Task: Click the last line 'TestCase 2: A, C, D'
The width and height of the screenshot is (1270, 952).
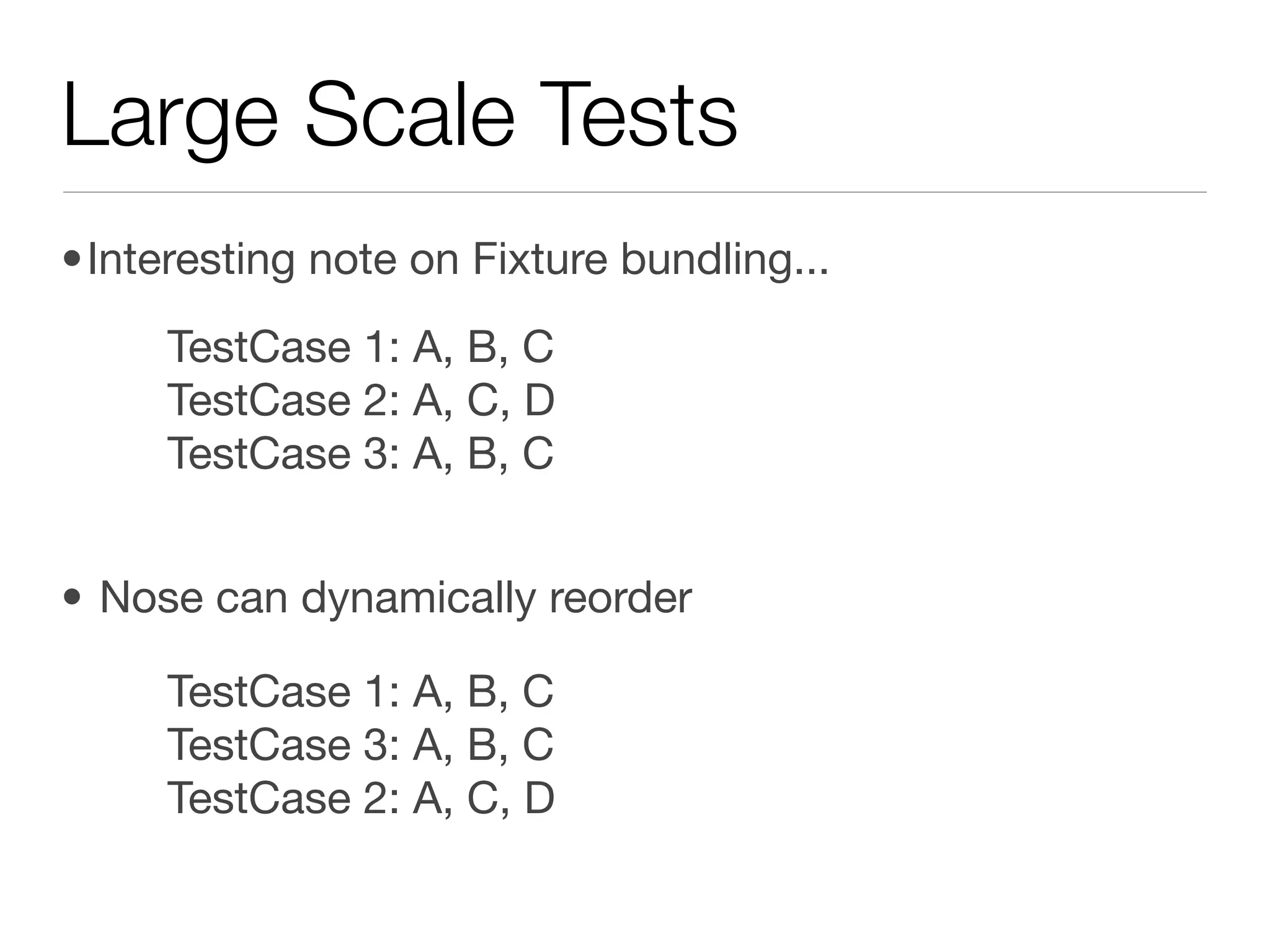Action: click(360, 798)
